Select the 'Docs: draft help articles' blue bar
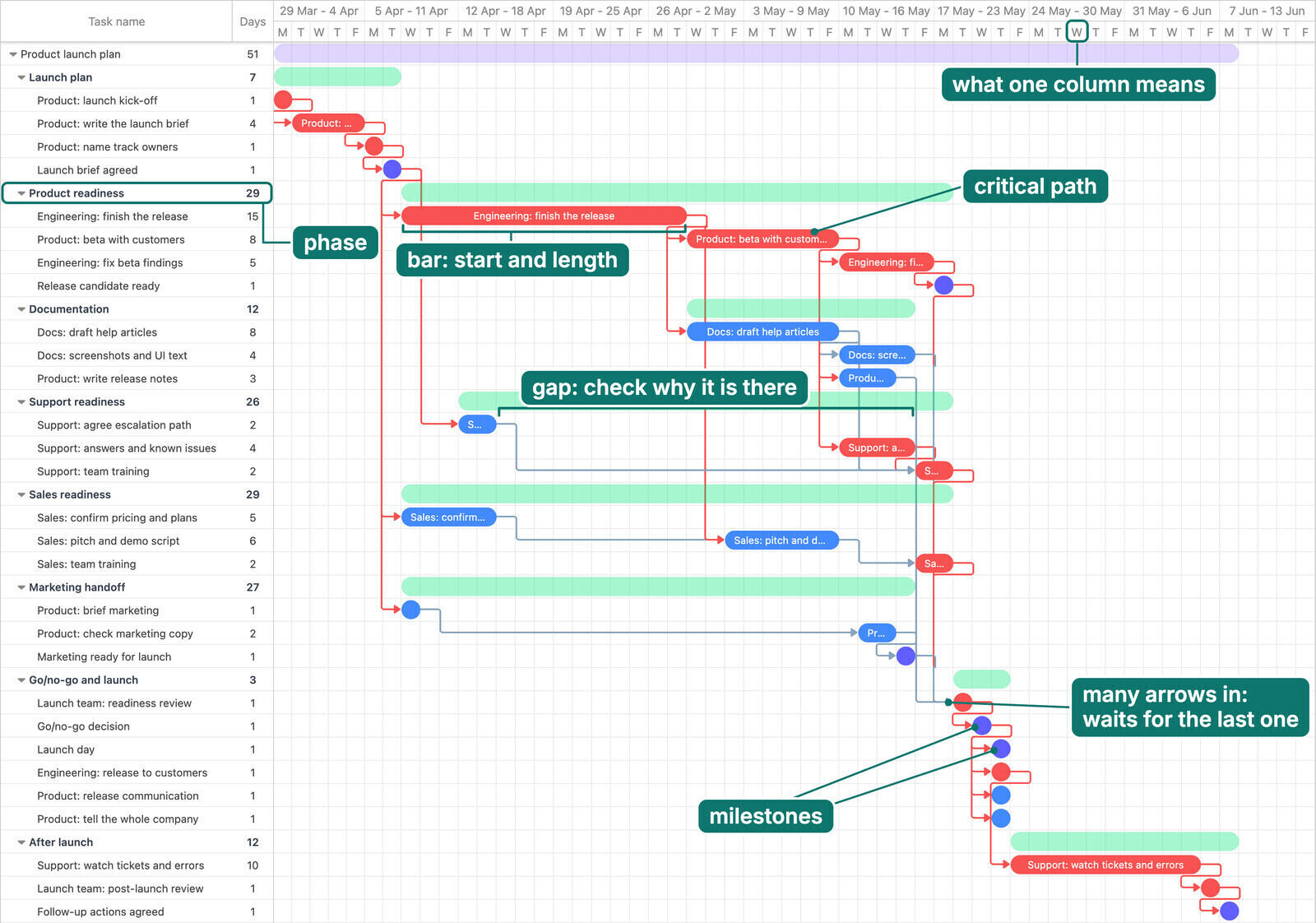The width and height of the screenshot is (1316, 923). [762, 332]
